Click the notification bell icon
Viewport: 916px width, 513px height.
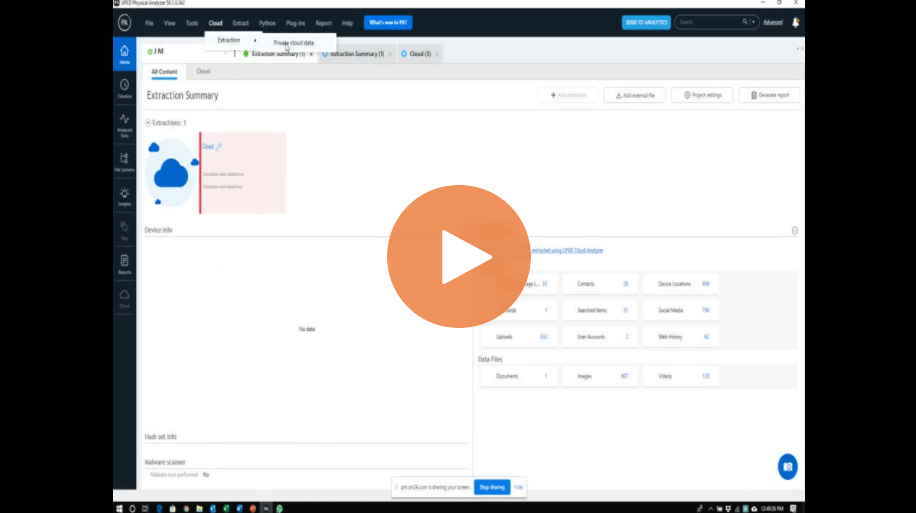coord(795,22)
